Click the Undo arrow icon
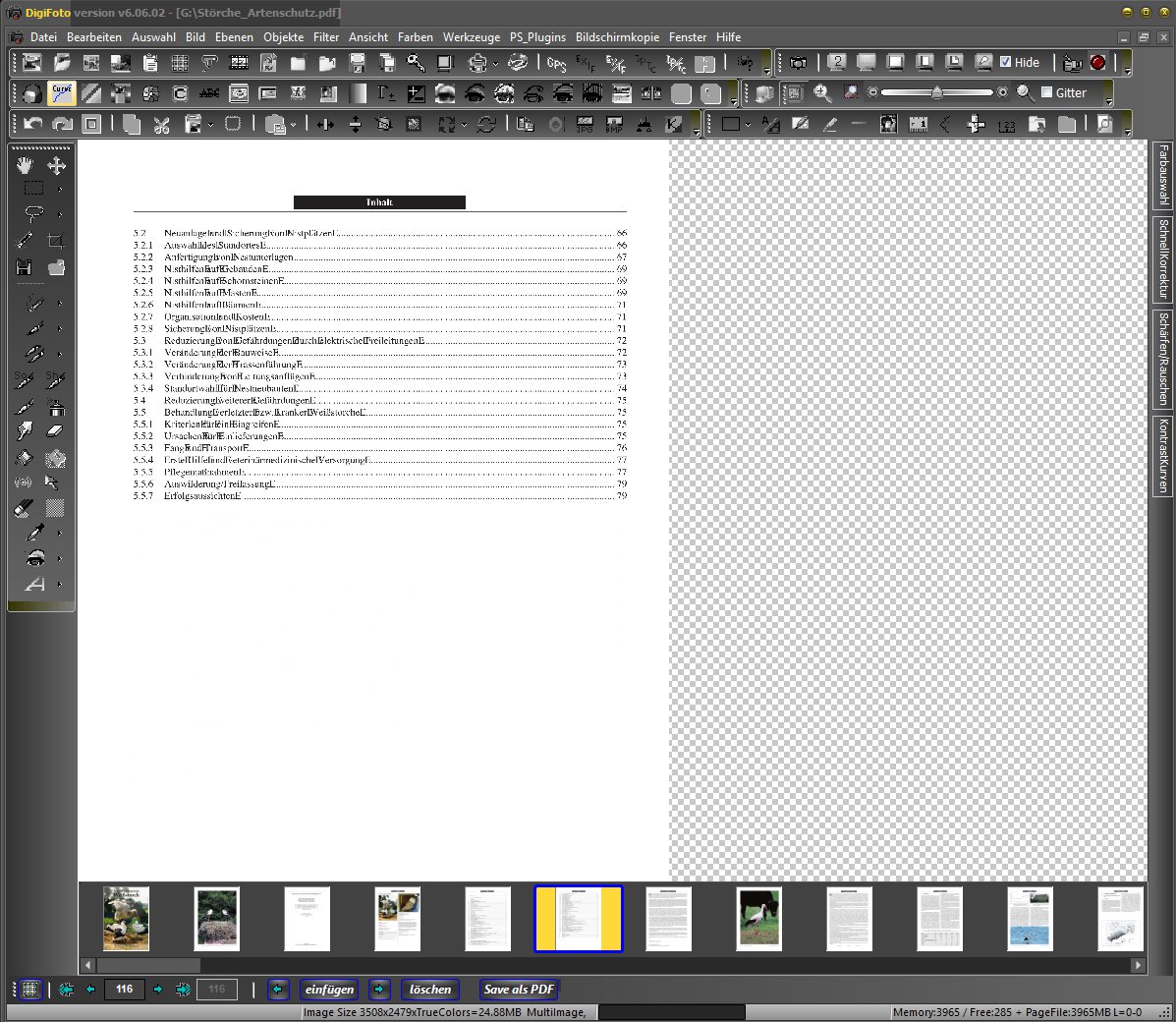Image resolution: width=1176 pixels, height=1022 pixels. click(x=33, y=124)
